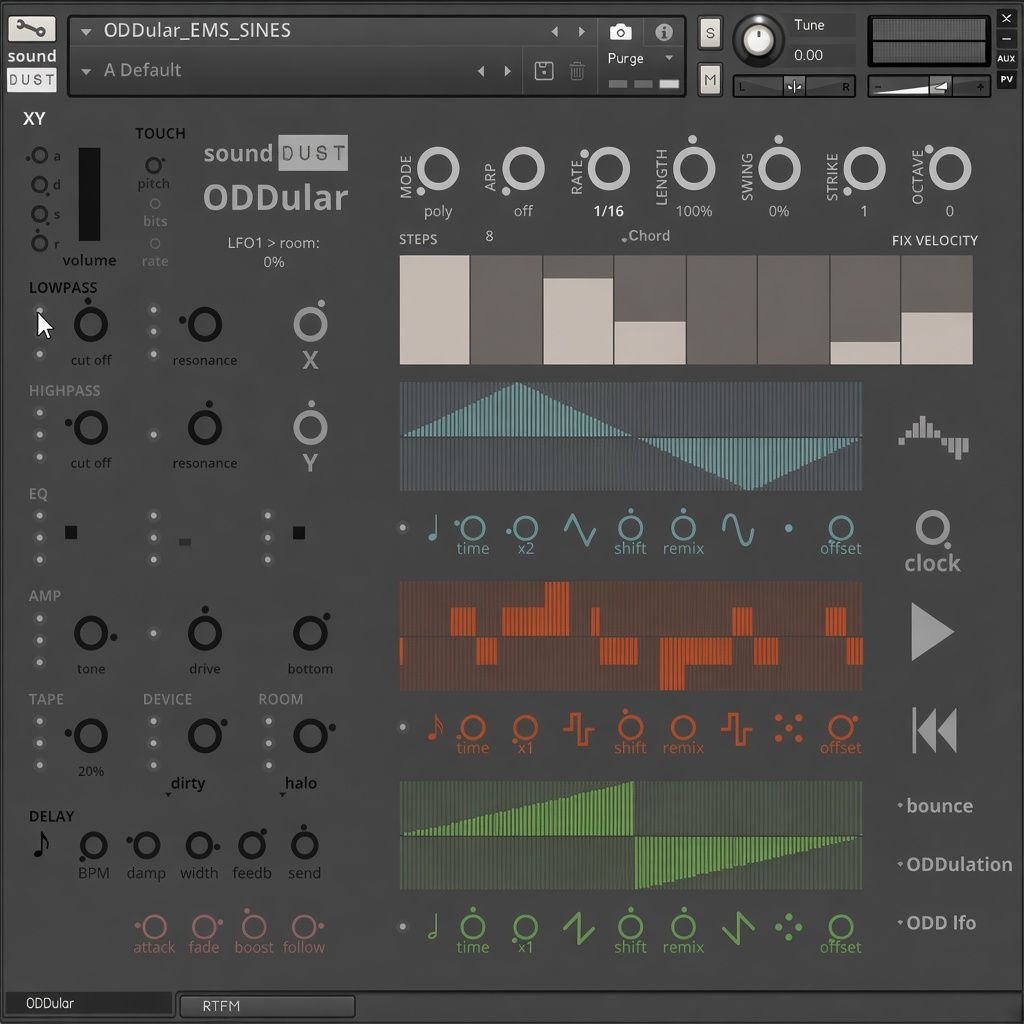Click the third sequencer velocity step
This screenshot has width=1024, height=1024.
pos(578,310)
